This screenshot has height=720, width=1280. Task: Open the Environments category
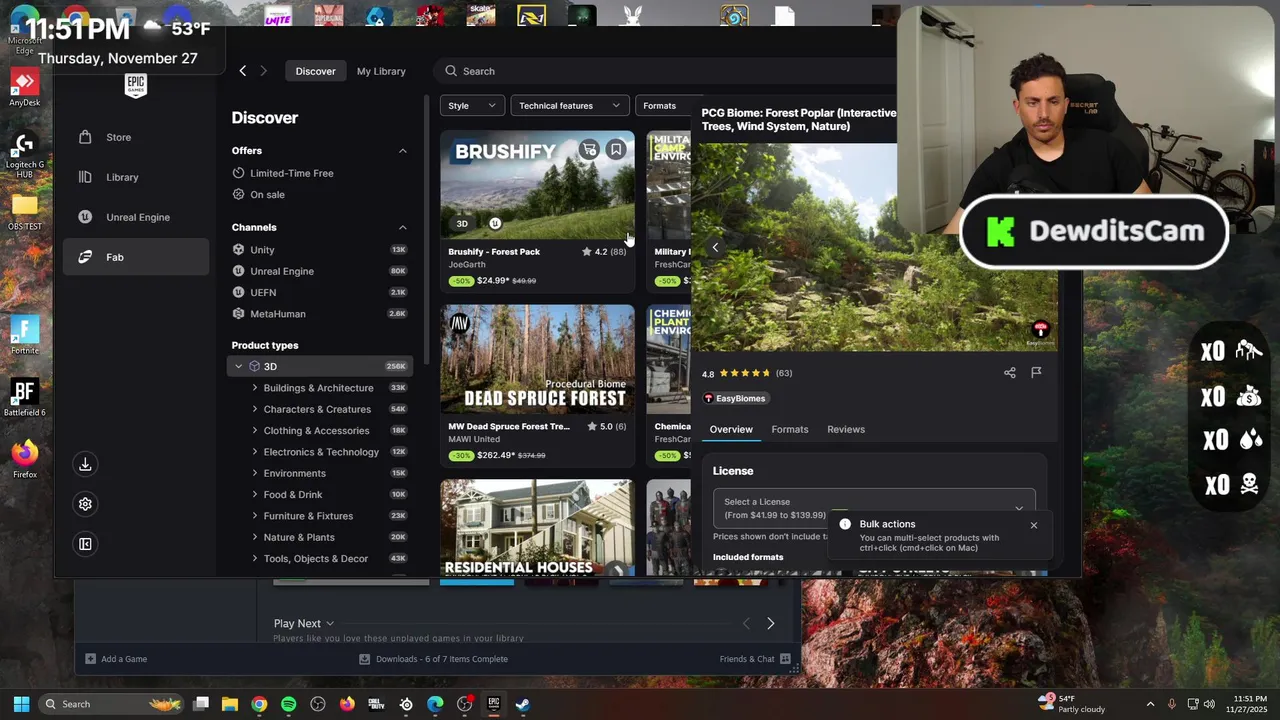pos(294,473)
